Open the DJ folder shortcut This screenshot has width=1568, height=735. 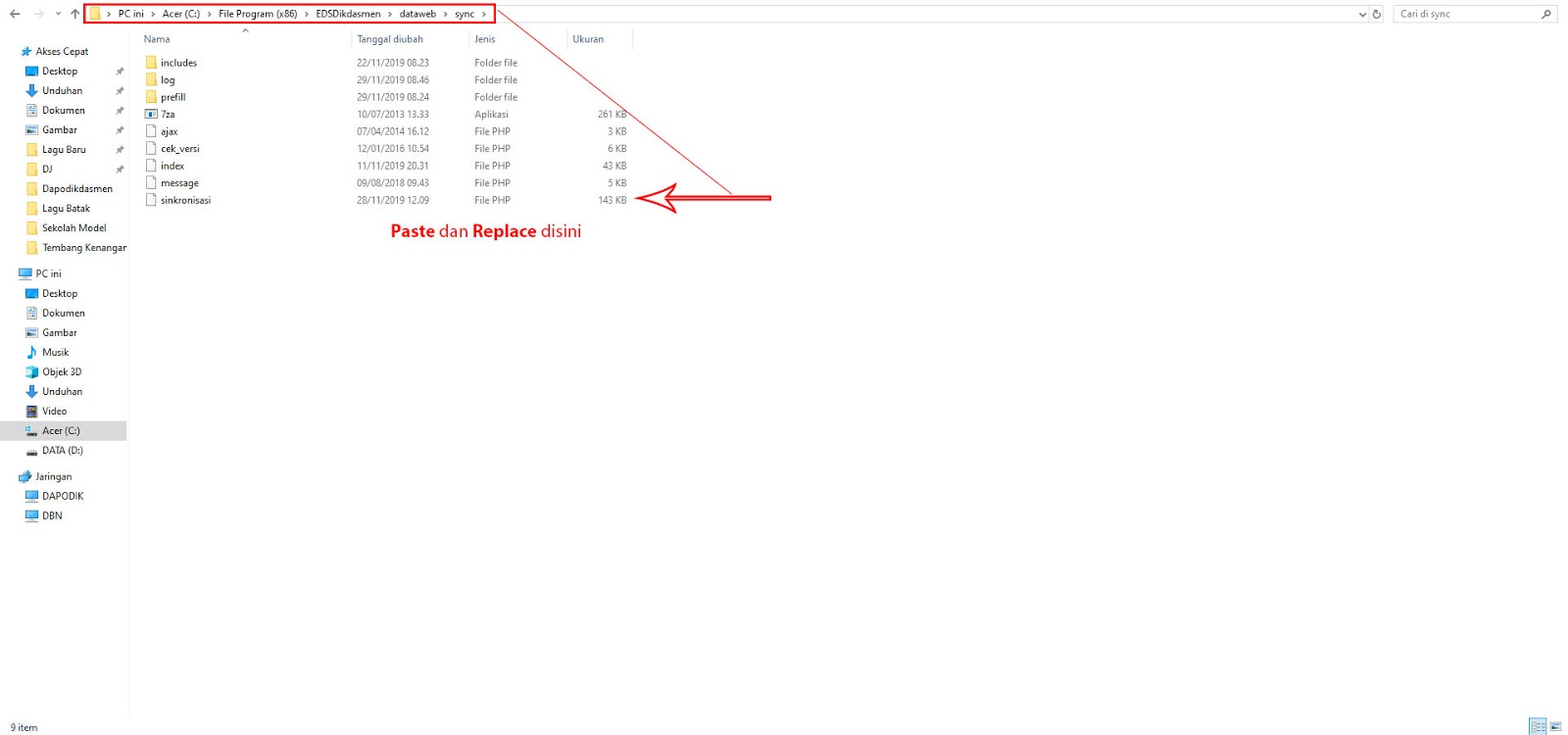click(47, 169)
